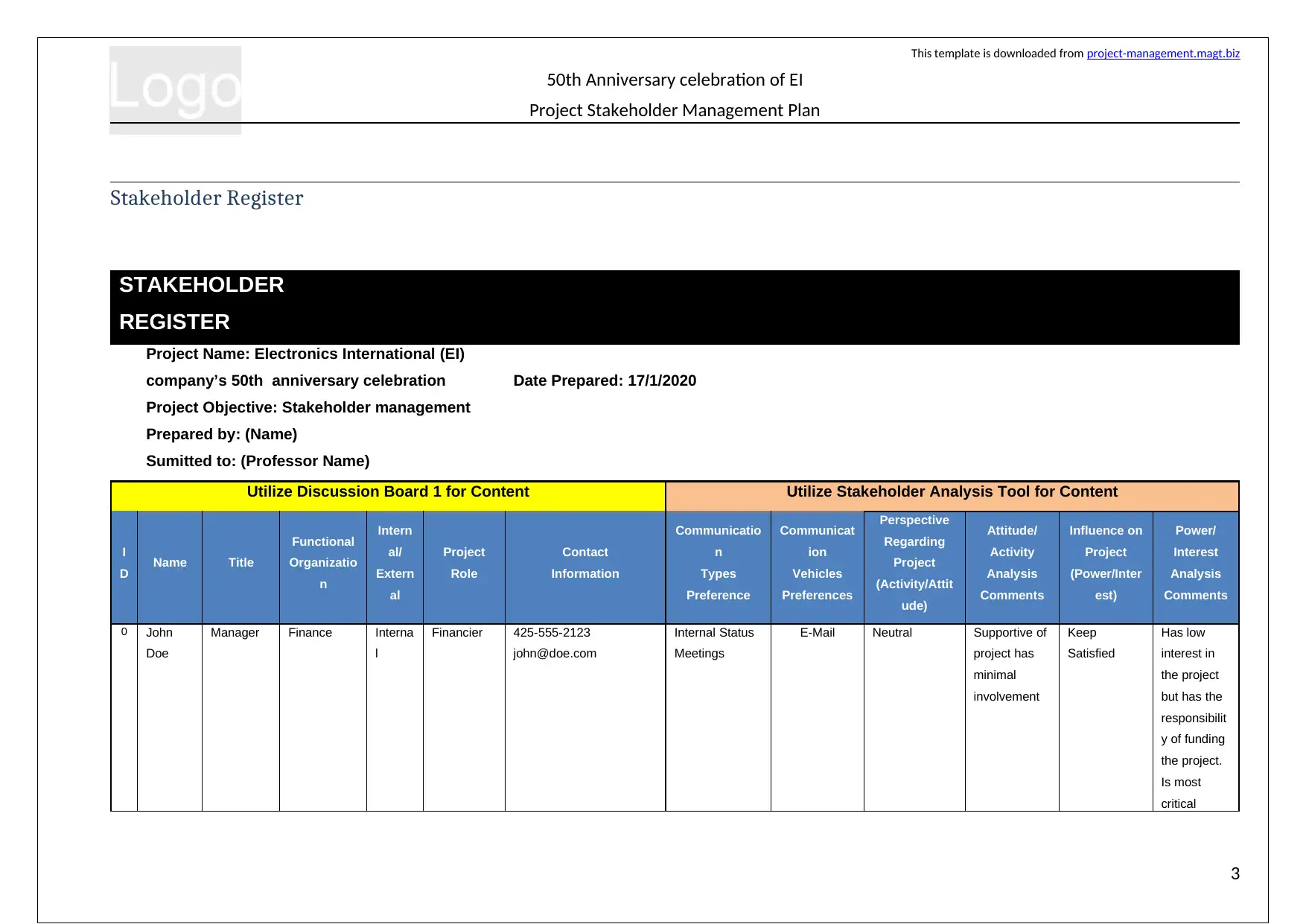
Task: Select the Has low interest comment cell
Action: [x=1196, y=717]
